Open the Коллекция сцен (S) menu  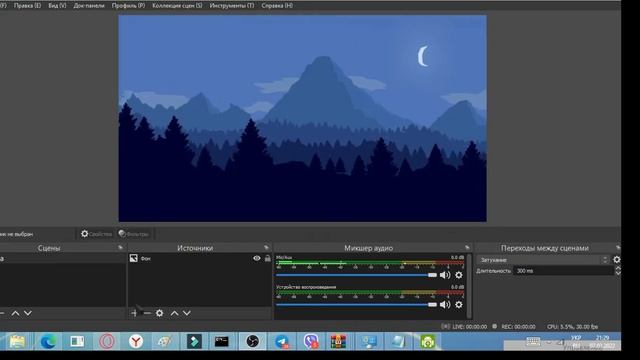[177, 6]
